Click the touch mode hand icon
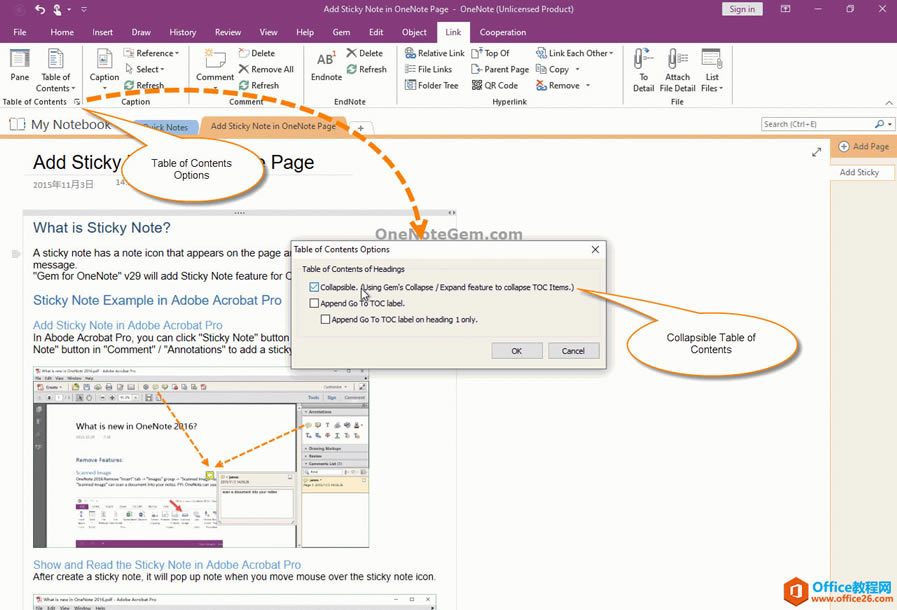Image resolution: width=897 pixels, height=610 pixels. [57, 9]
